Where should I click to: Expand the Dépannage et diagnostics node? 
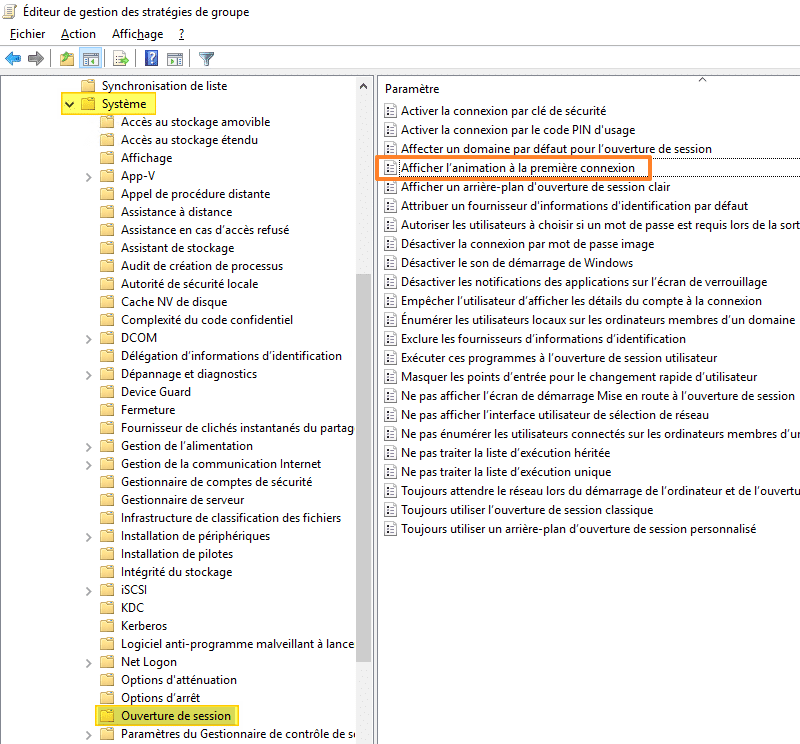tap(88, 373)
